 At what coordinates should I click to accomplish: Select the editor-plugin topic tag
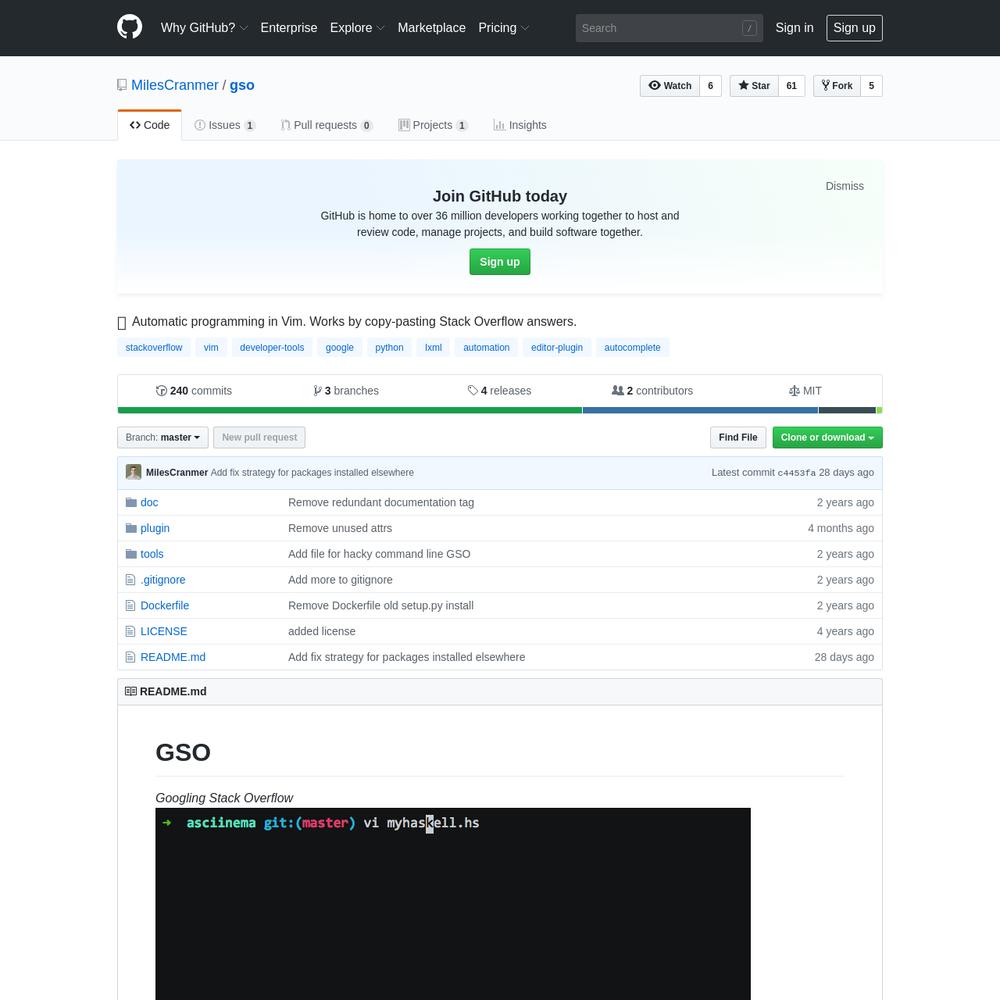557,348
